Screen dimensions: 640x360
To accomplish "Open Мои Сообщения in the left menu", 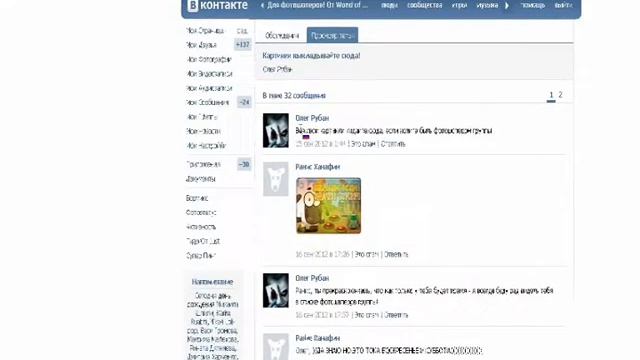I will (208, 102).
